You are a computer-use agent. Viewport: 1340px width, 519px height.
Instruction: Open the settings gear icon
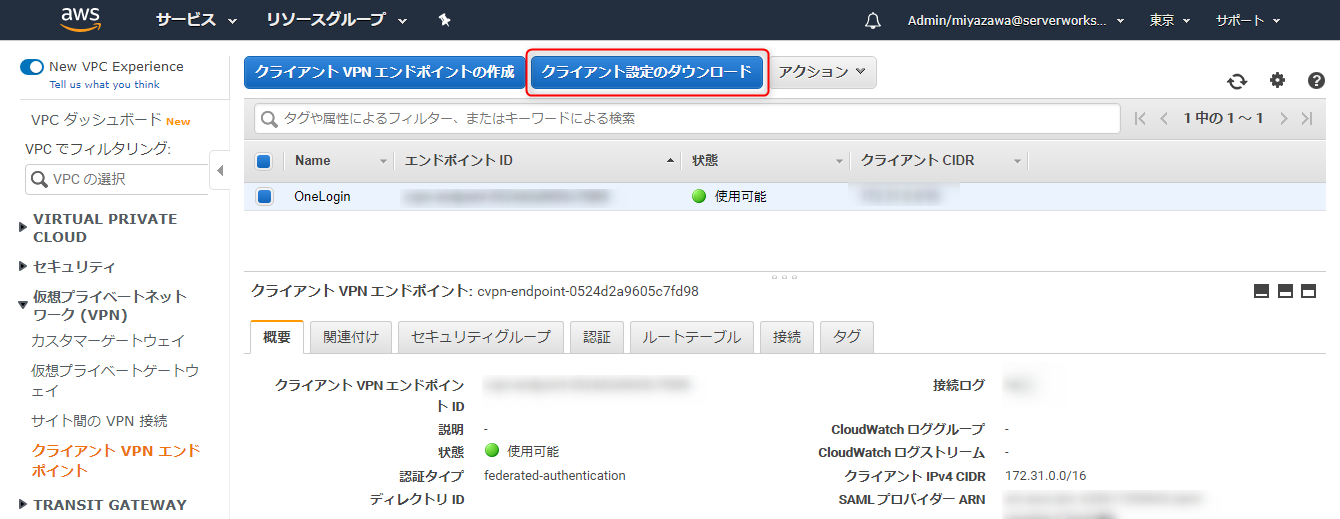pos(1277,81)
